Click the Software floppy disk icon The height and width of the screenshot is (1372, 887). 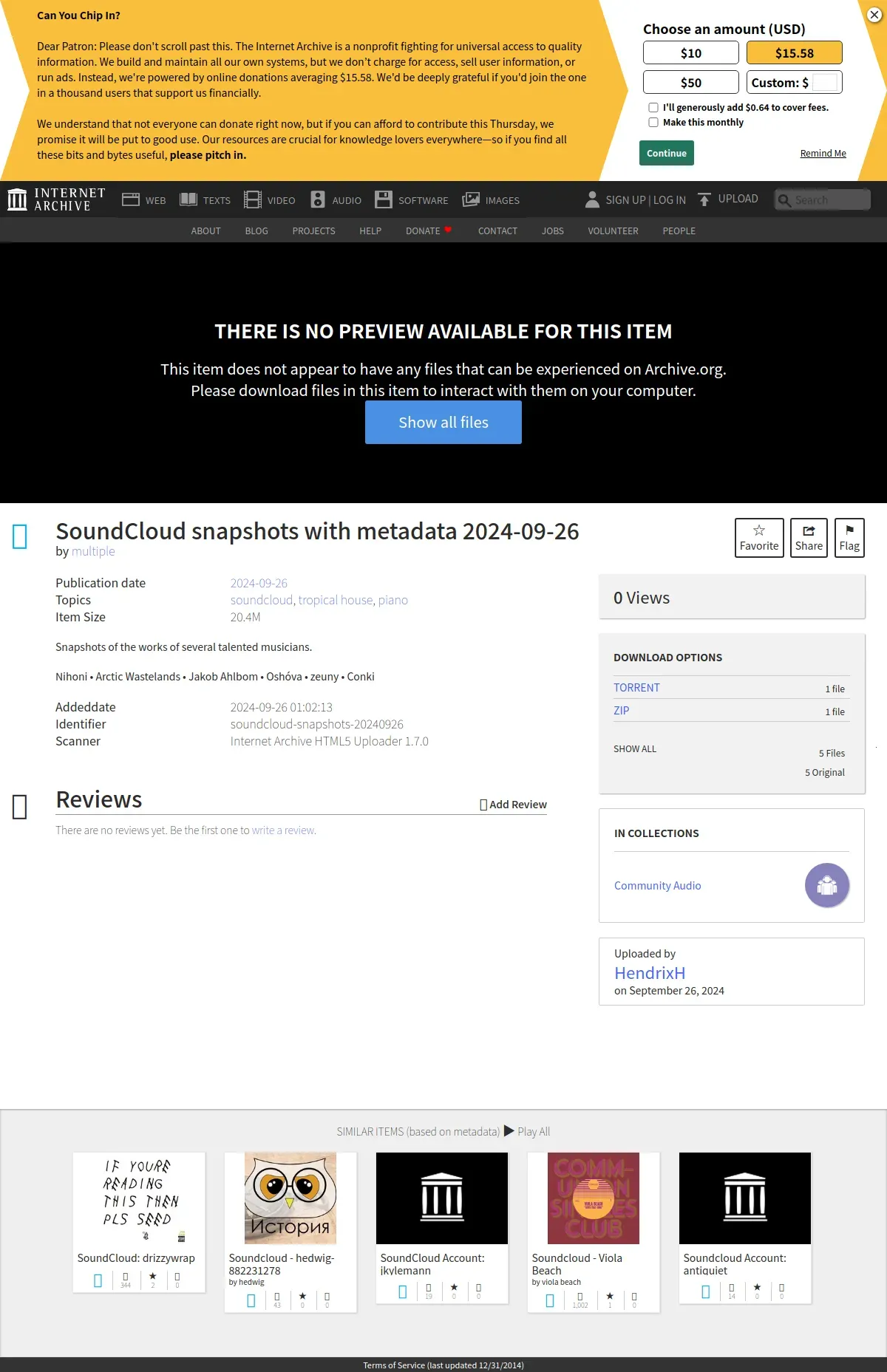(384, 199)
